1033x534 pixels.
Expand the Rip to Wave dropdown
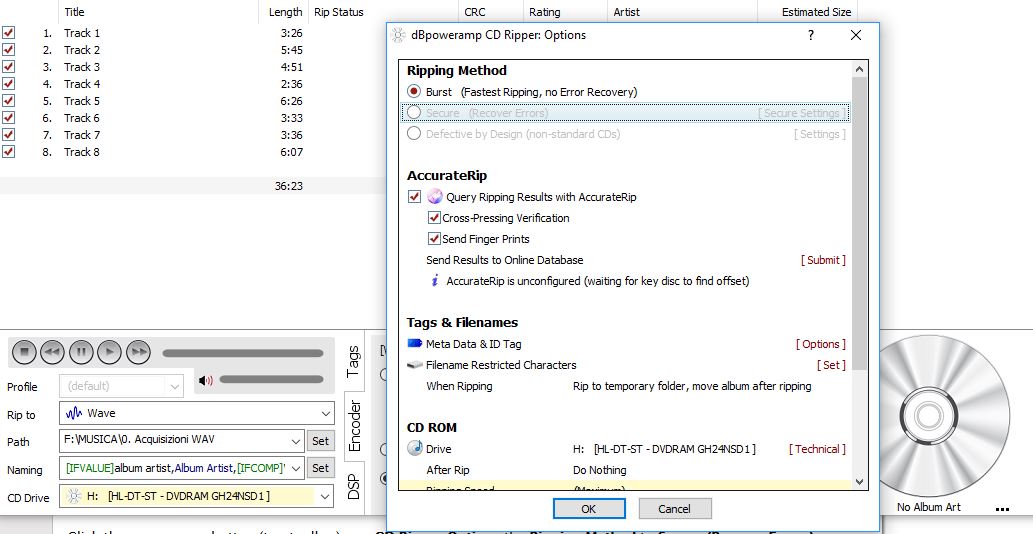[x=325, y=413]
